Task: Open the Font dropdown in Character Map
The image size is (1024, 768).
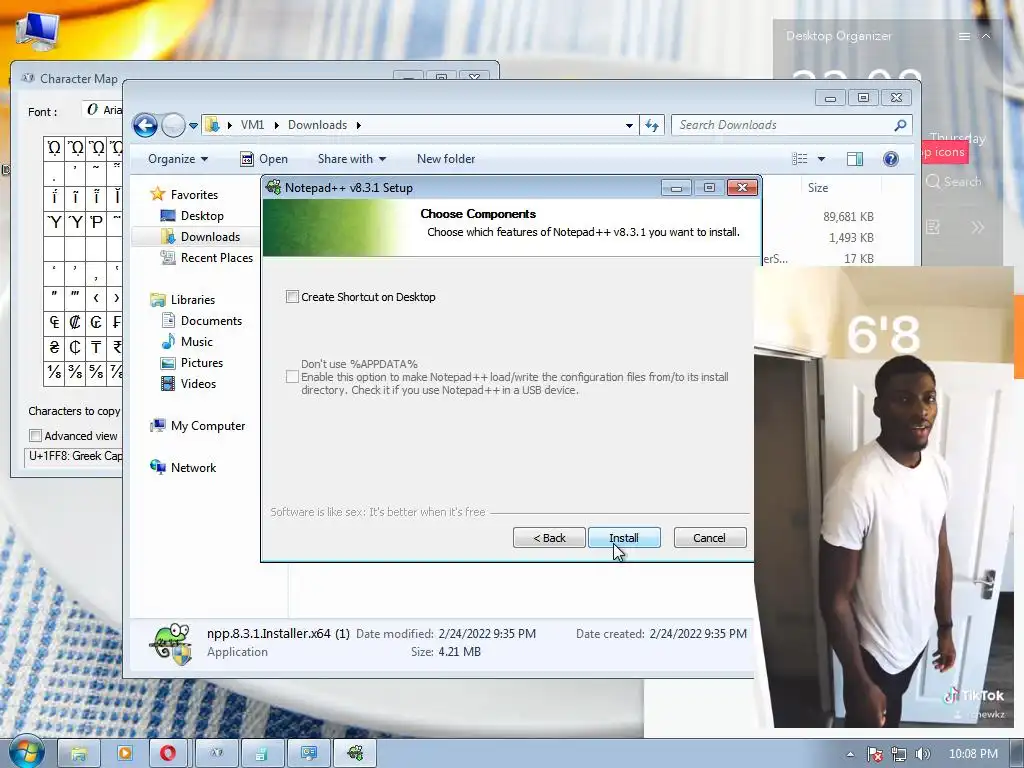Action: 103,110
